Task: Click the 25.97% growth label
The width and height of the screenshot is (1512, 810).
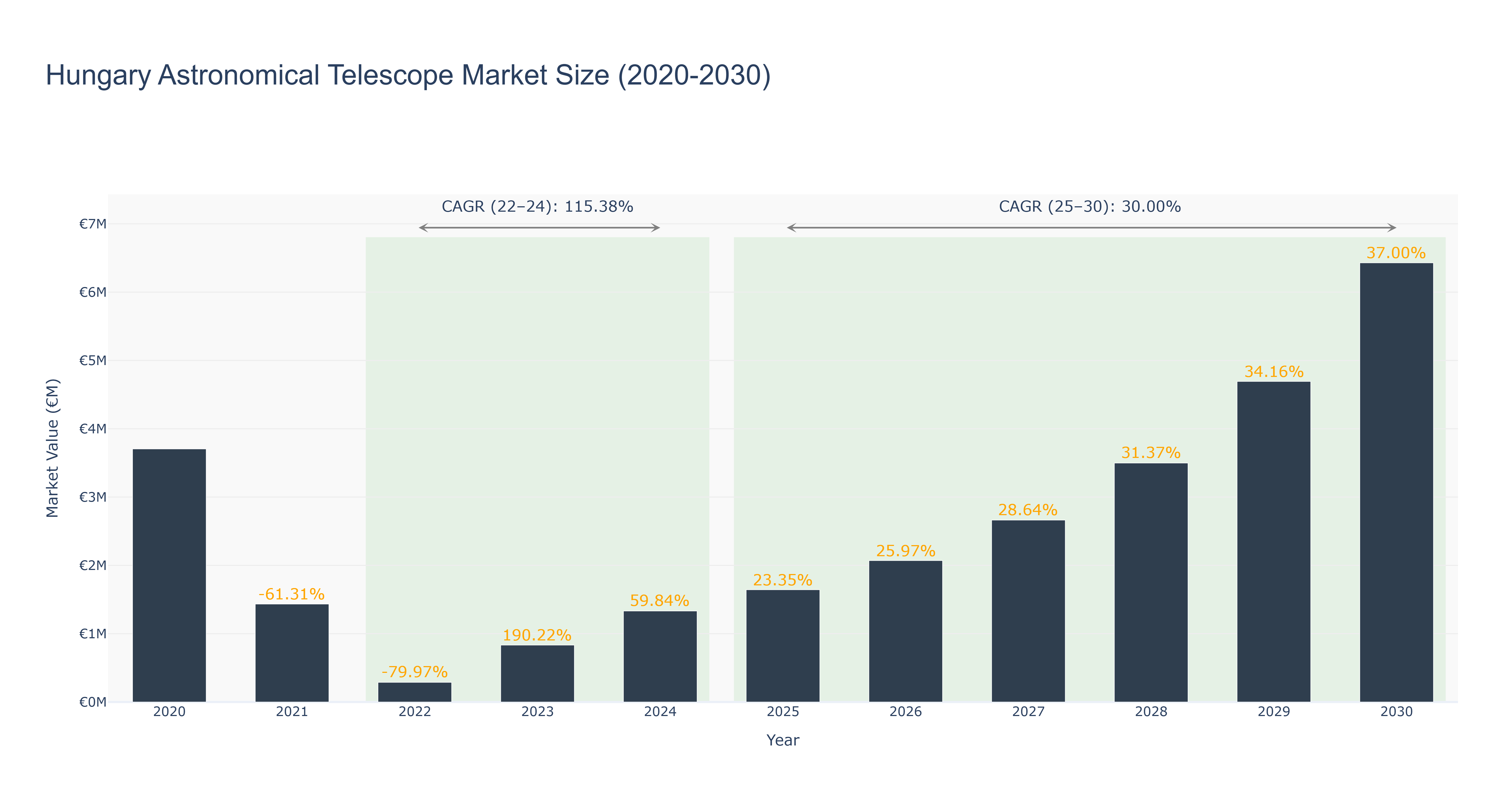Action: 905,551
